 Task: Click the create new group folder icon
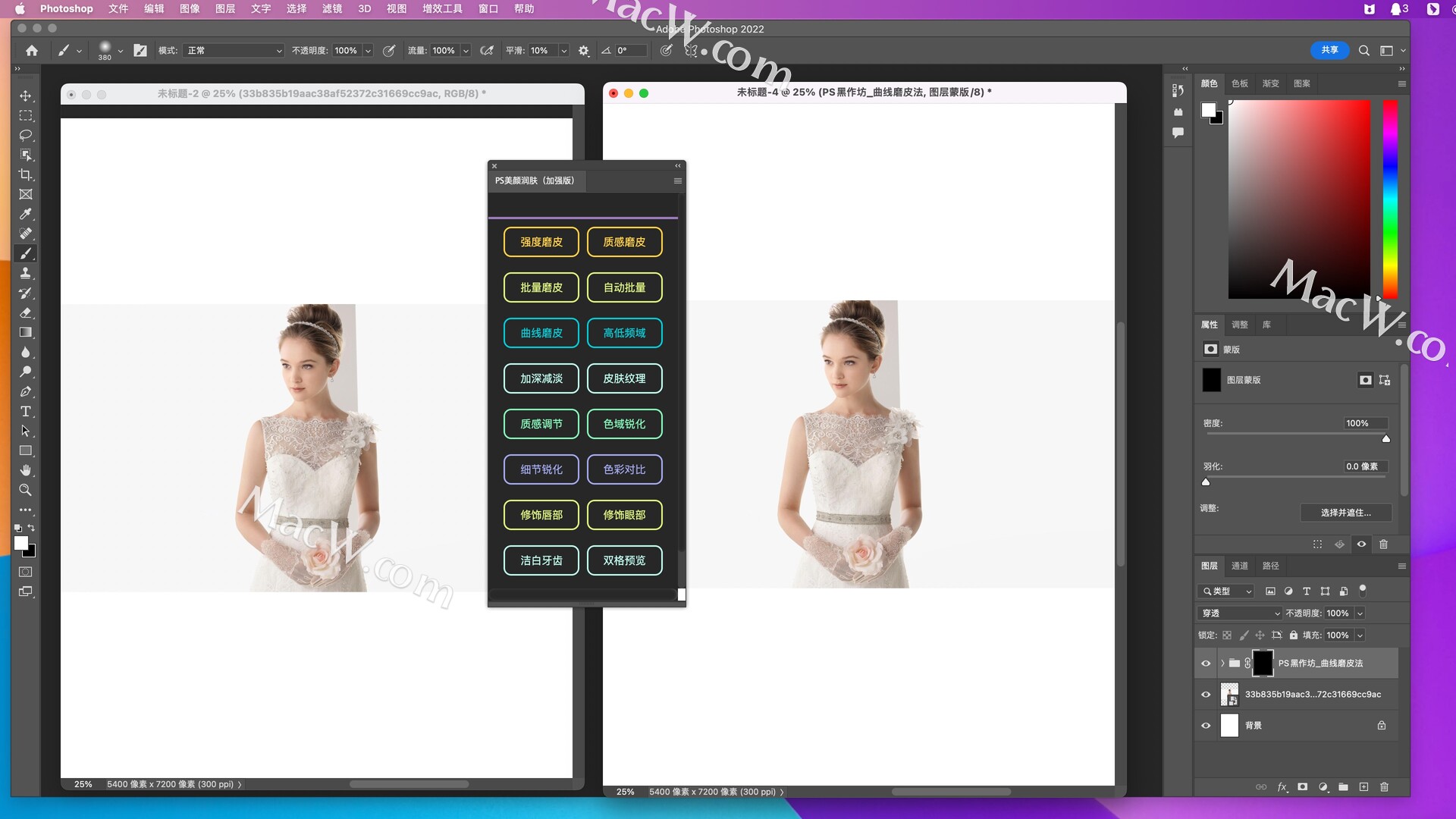pos(1343,787)
